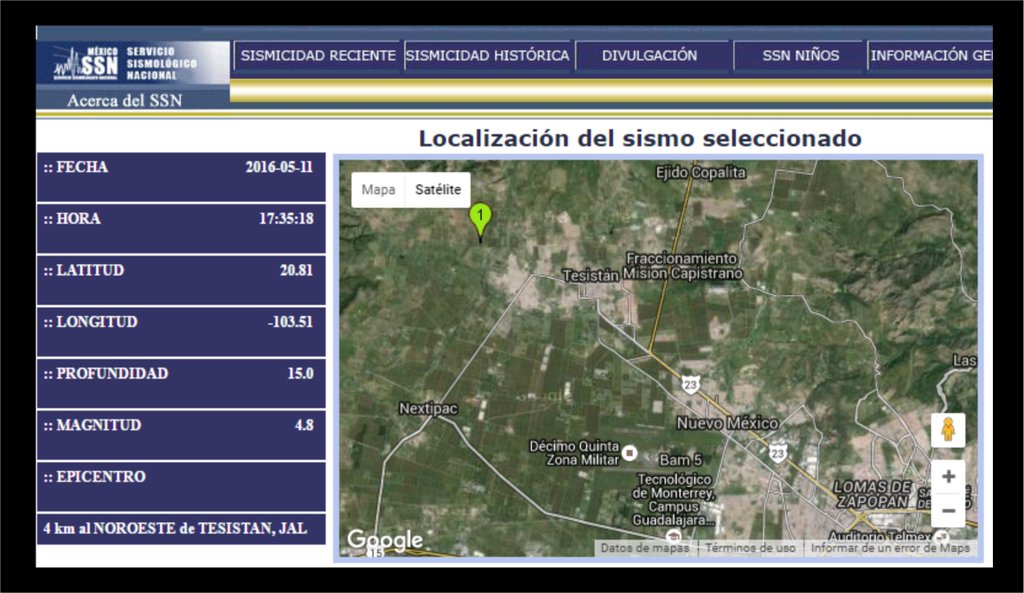Click the Google logo on the map

tap(385, 540)
